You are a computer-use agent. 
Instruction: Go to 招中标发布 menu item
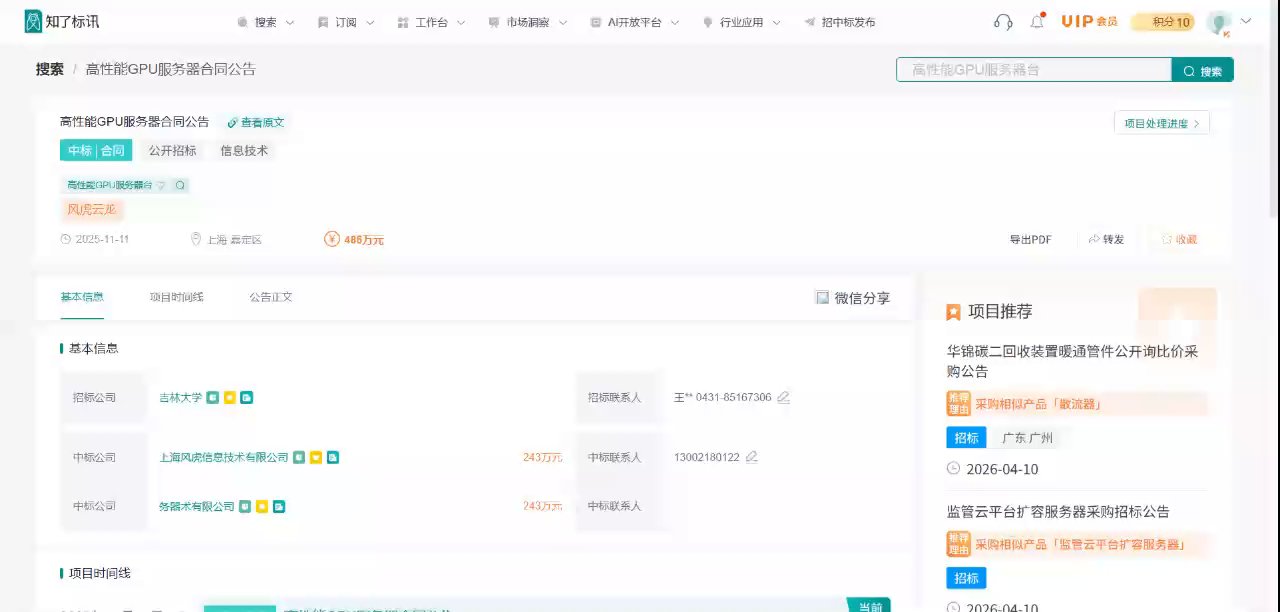point(839,22)
